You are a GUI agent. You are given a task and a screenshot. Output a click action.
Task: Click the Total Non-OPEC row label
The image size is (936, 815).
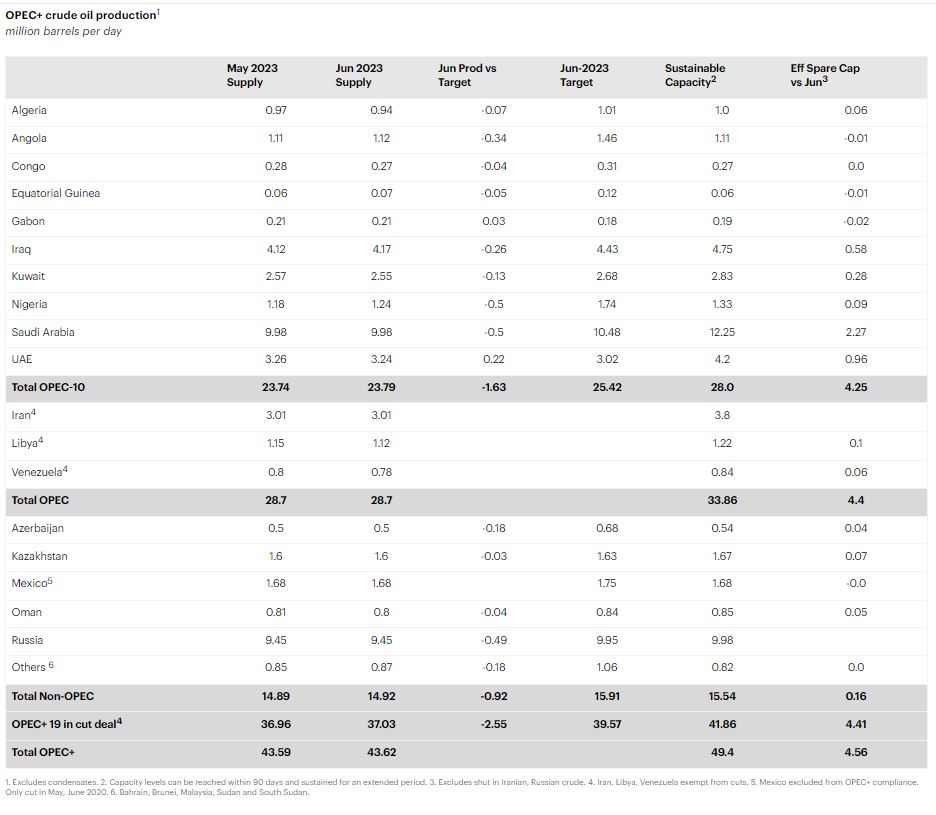53,696
